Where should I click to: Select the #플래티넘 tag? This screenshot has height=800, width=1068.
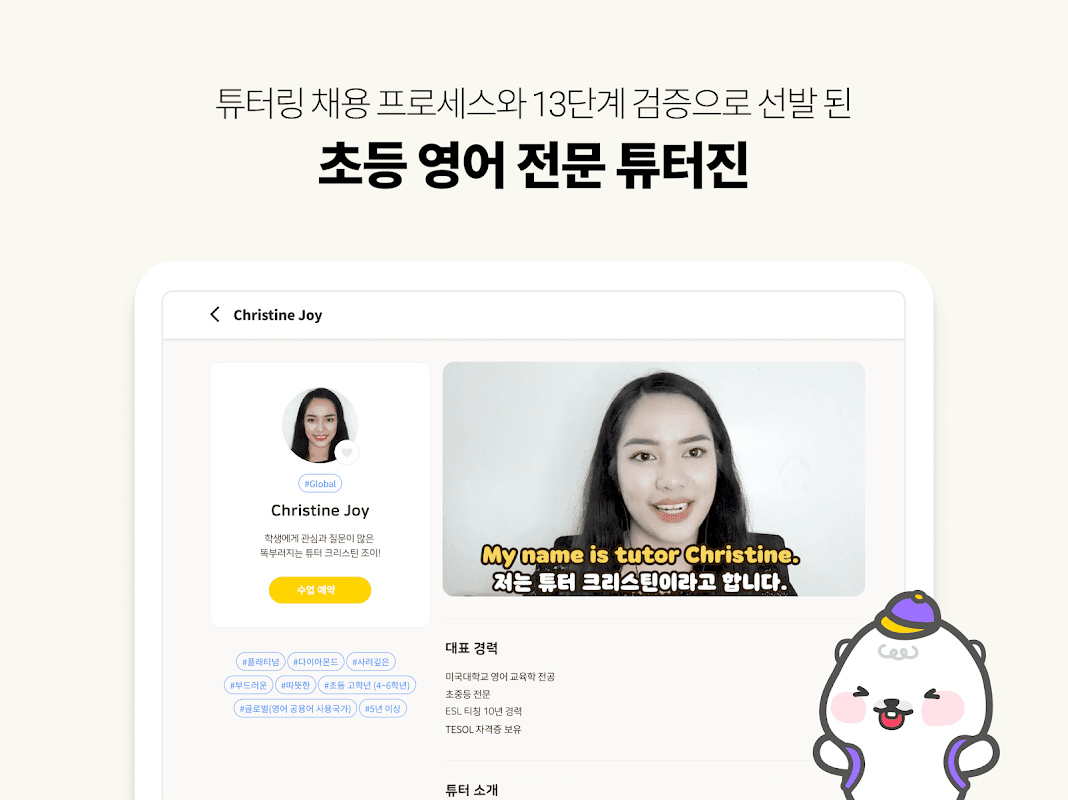click(x=260, y=662)
